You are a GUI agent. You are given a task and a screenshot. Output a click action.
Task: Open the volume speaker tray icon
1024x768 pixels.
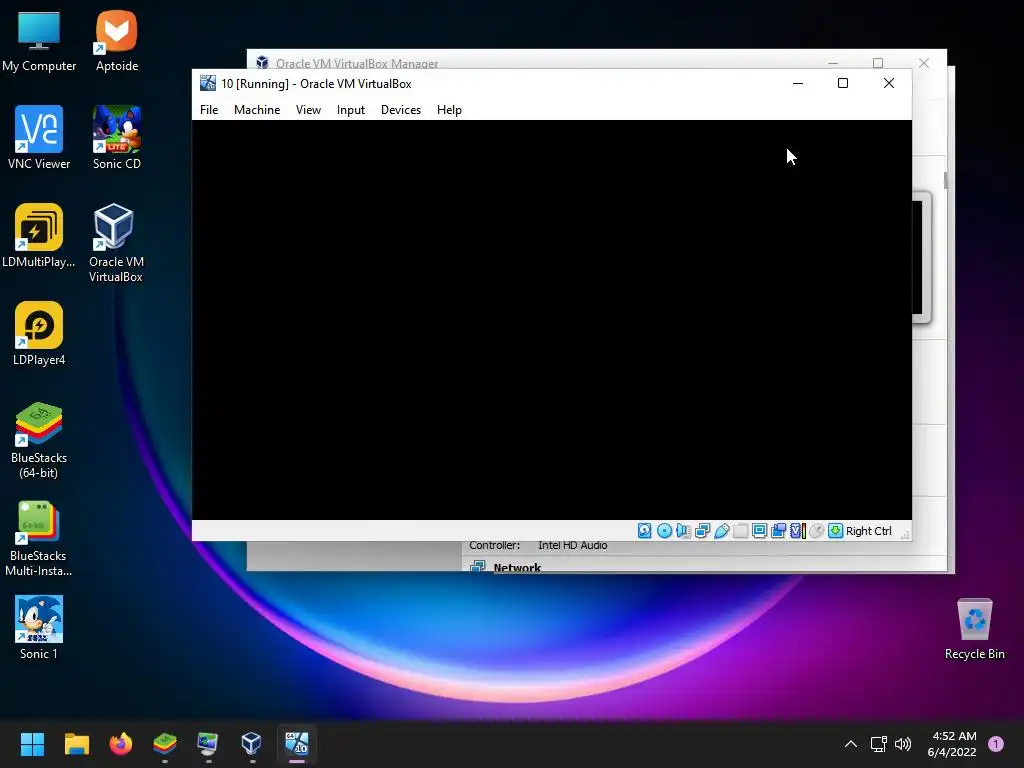tap(903, 744)
